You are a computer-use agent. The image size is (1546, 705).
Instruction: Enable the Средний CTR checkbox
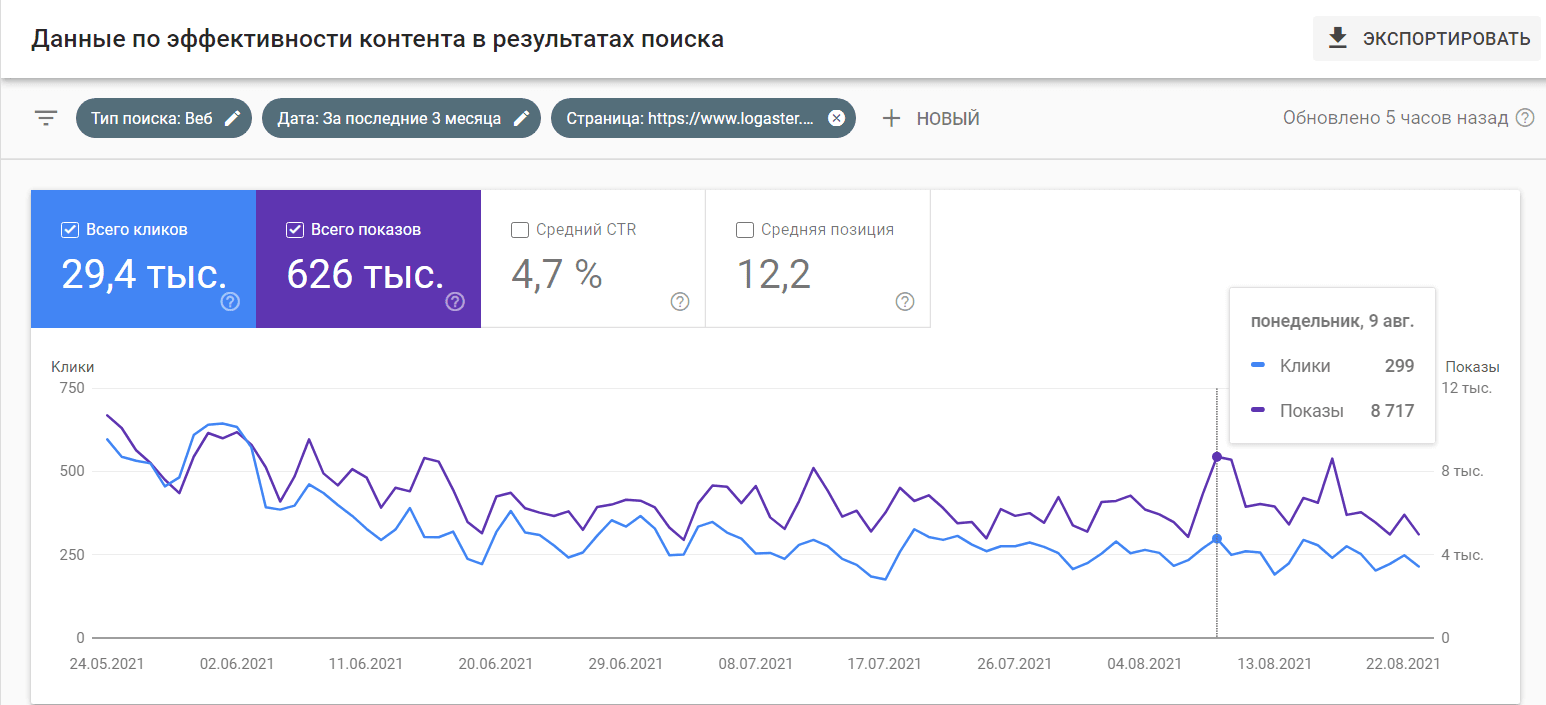[x=520, y=230]
